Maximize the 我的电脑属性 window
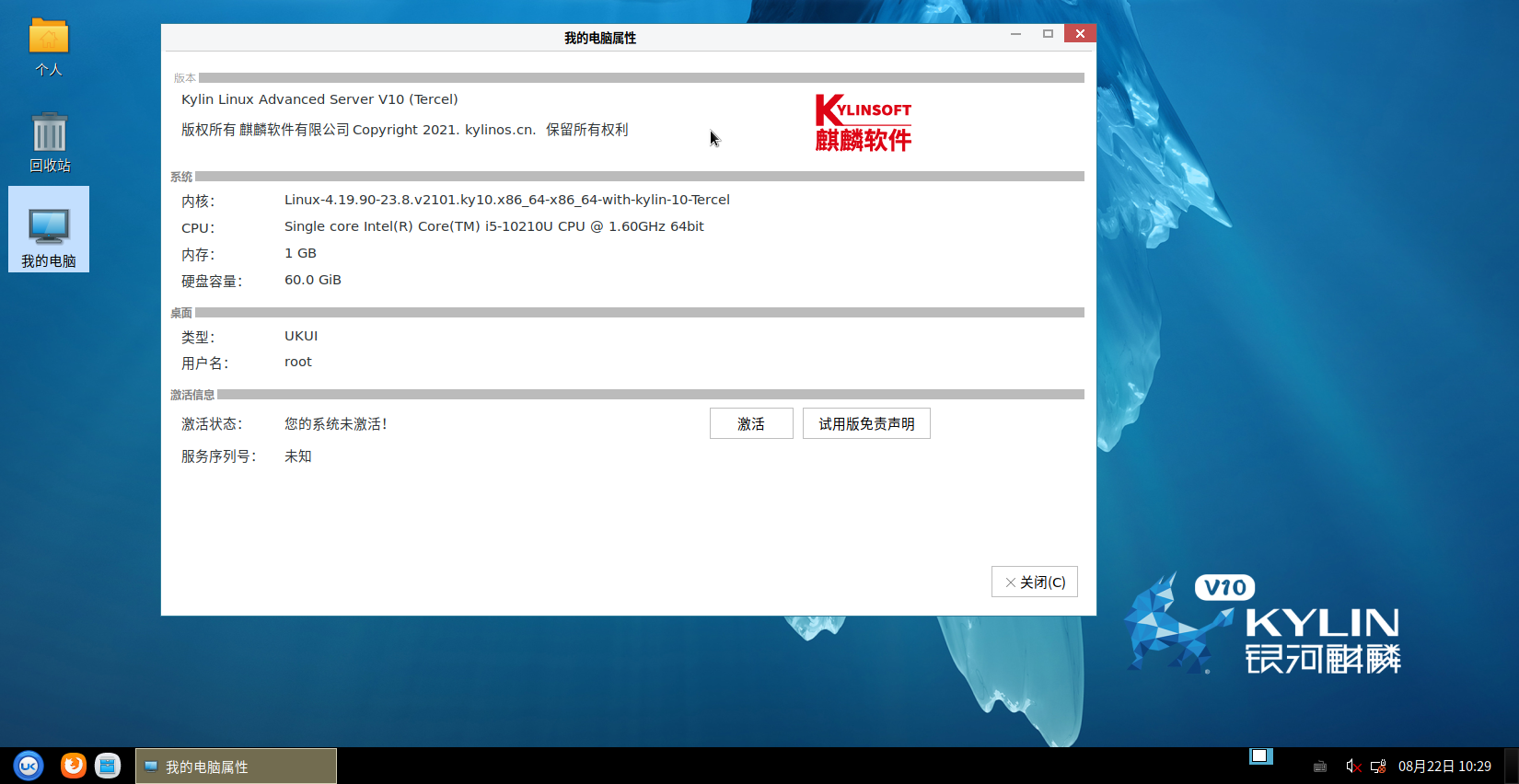This screenshot has height=784, width=1519. coord(1048,34)
